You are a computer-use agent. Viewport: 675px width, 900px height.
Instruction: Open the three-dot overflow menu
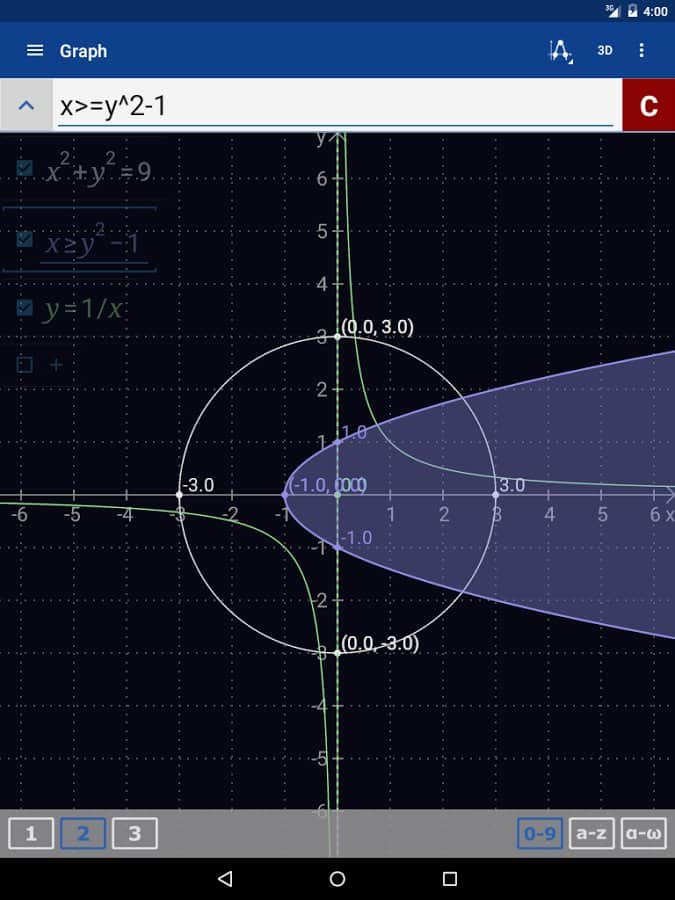[642, 50]
